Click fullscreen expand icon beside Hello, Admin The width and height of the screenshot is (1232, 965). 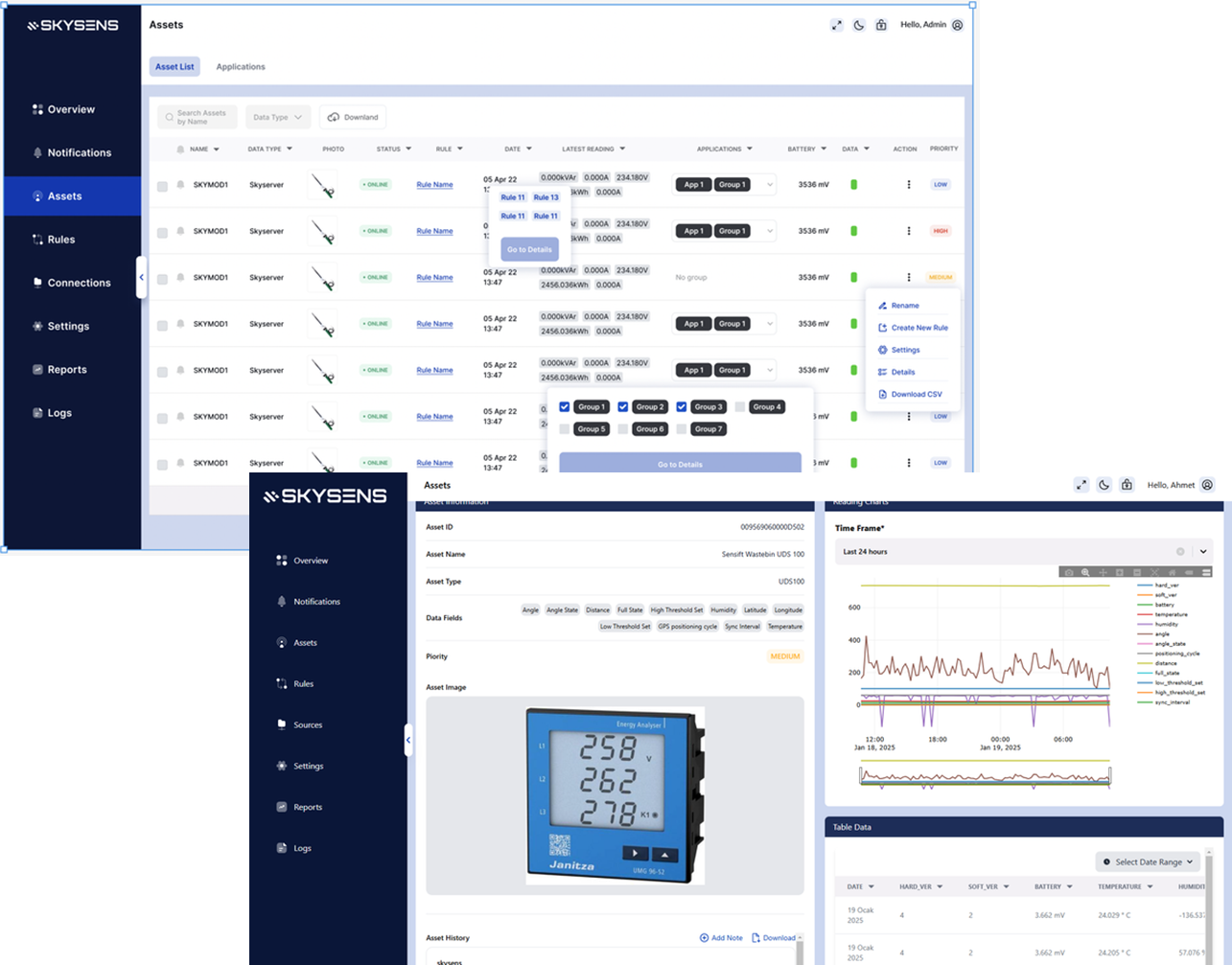pyautogui.click(x=837, y=25)
